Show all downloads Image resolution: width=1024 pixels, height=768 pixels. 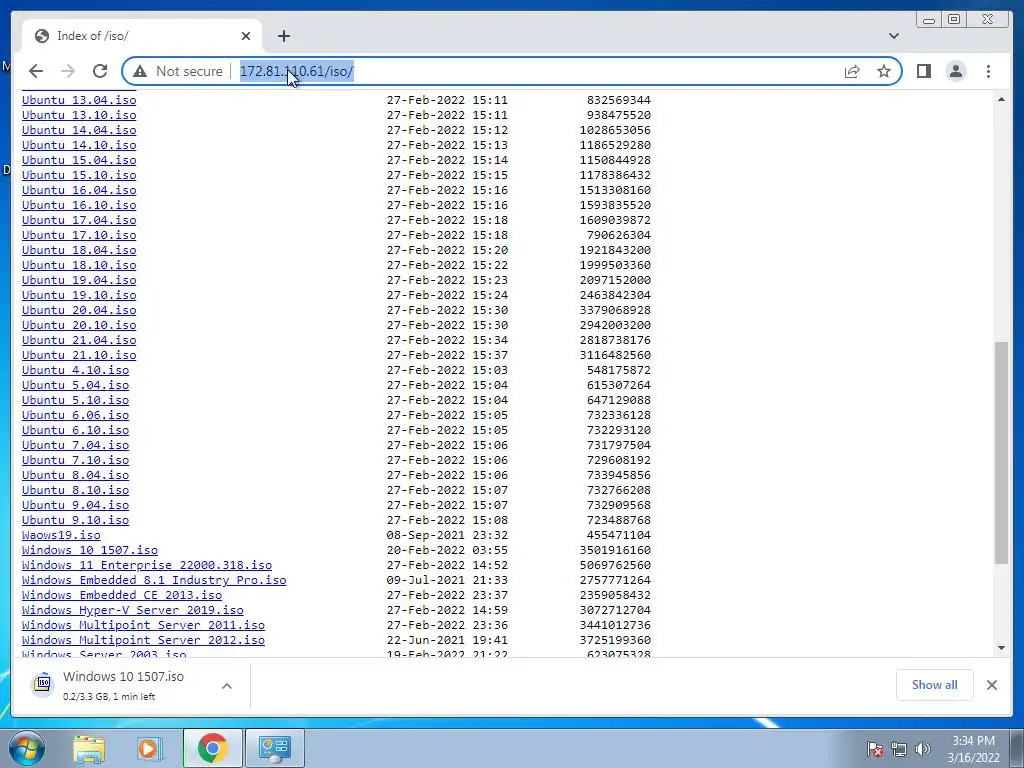935,684
